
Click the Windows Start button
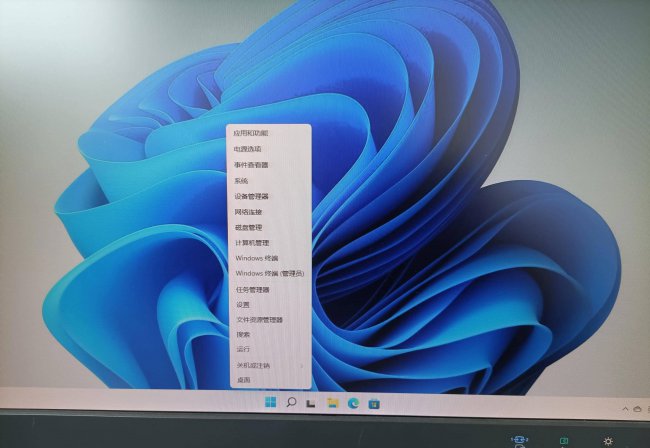270,402
